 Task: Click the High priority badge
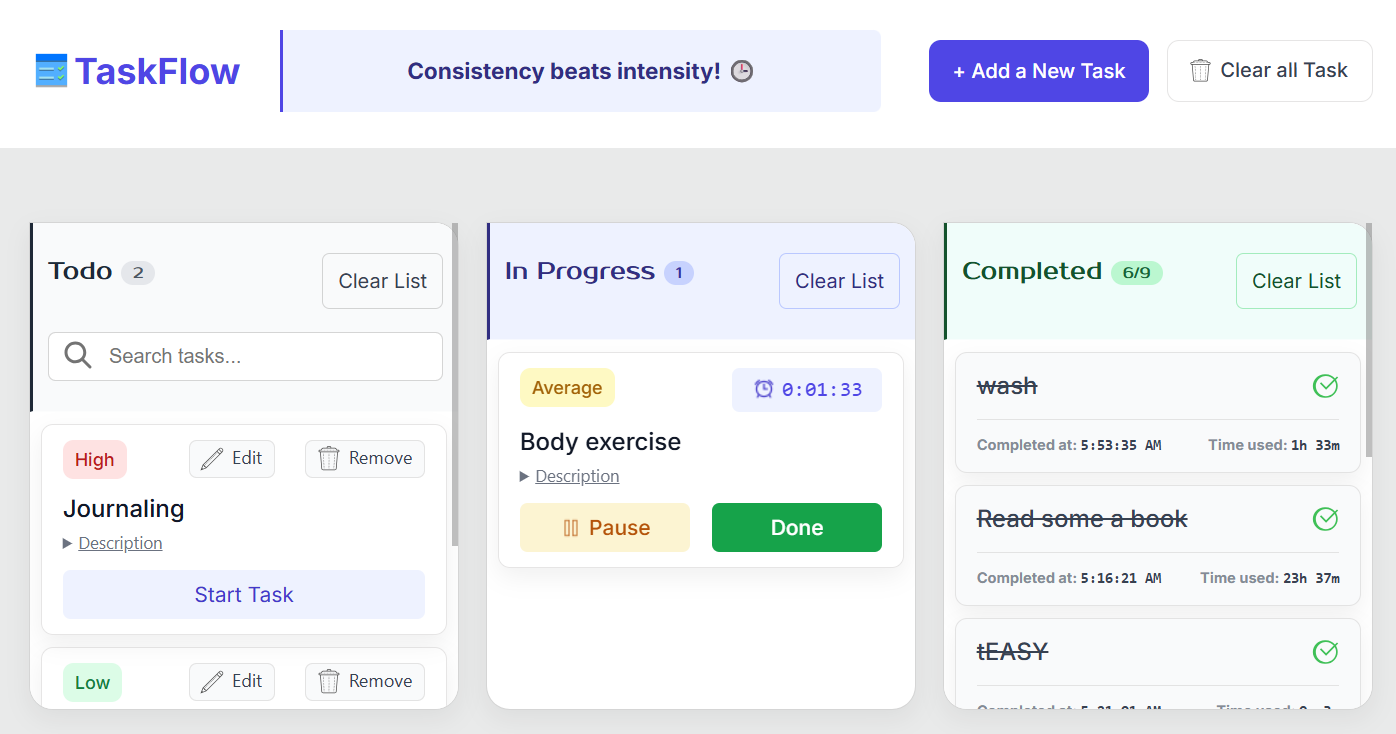(x=94, y=459)
